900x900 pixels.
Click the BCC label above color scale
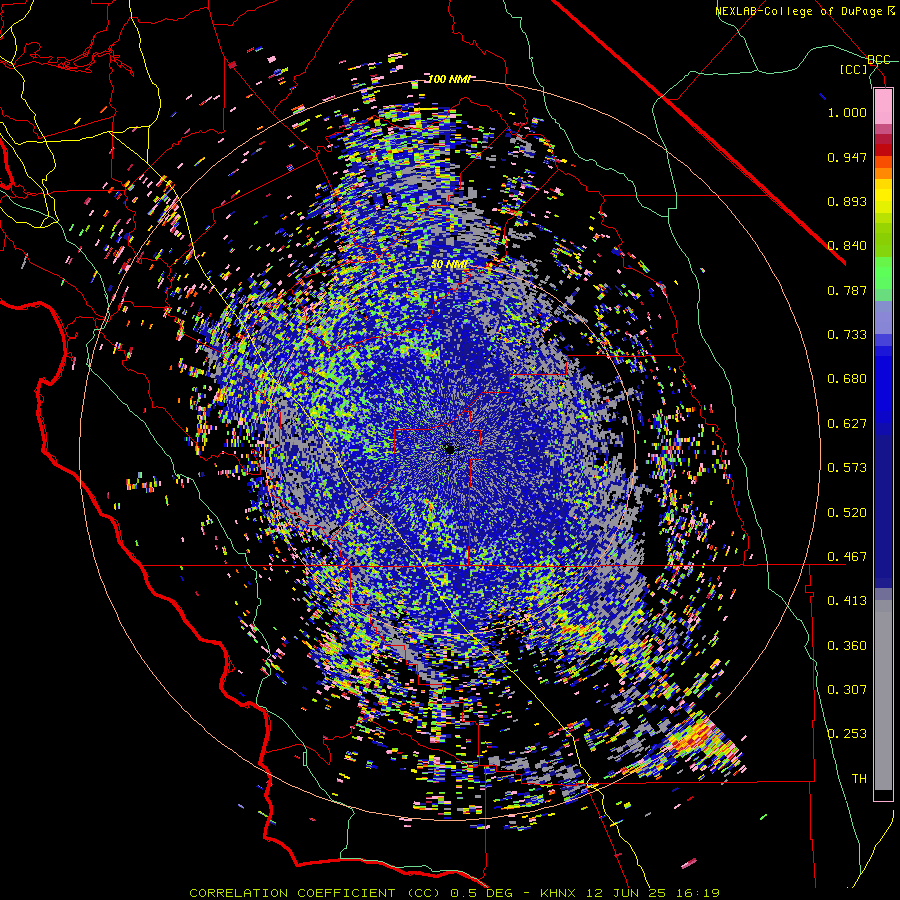pyautogui.click(x=879, y=60)
